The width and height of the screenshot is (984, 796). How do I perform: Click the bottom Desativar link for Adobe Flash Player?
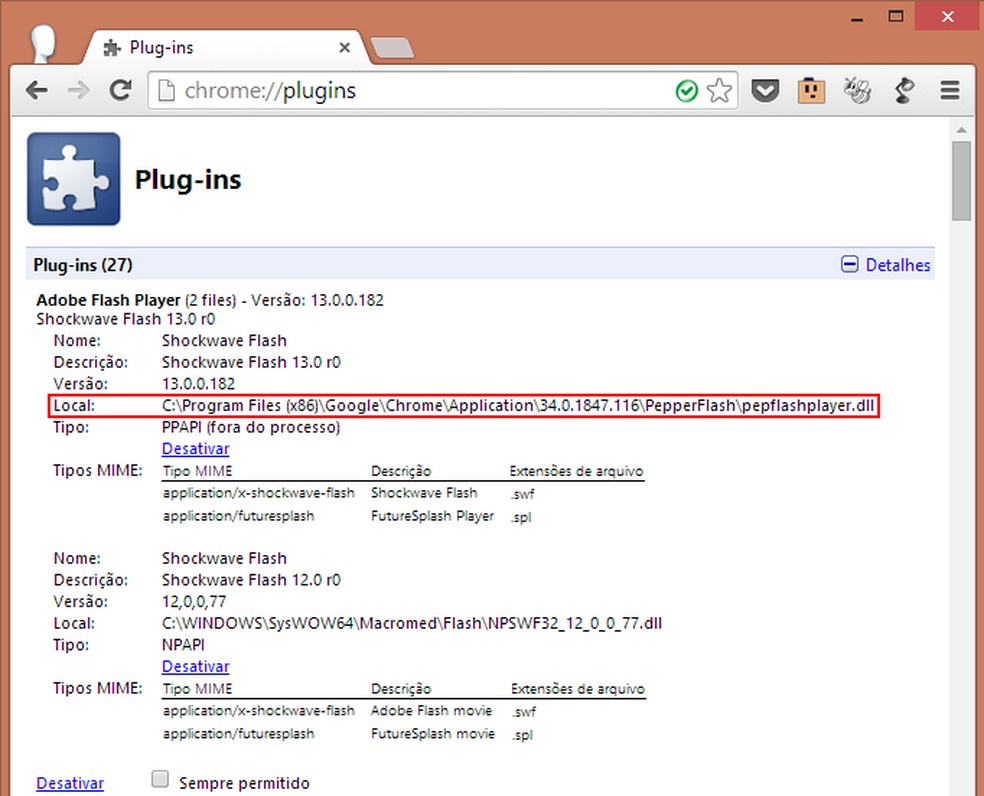(x=69, y=783)
